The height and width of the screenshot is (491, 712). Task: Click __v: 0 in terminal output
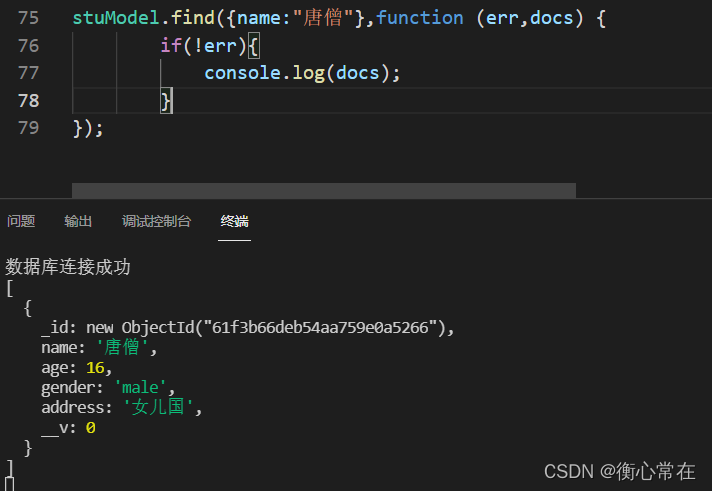point(68,428)
